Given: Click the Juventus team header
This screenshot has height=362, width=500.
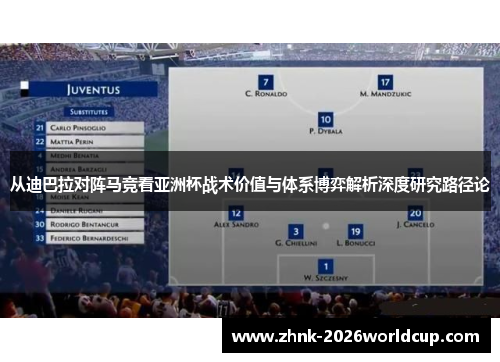Looking at the screenshot, I should tap(93, 89).
